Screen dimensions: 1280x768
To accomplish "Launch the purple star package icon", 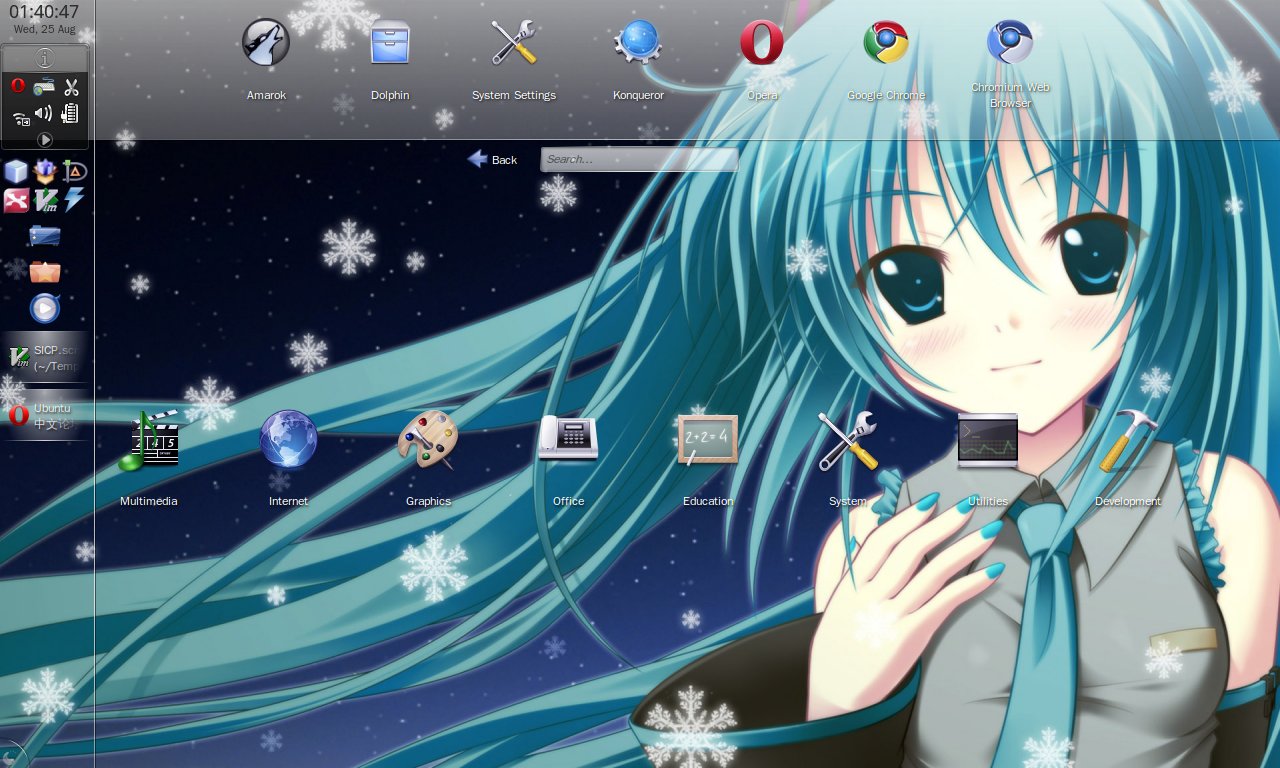I will [x=45, y=172].
